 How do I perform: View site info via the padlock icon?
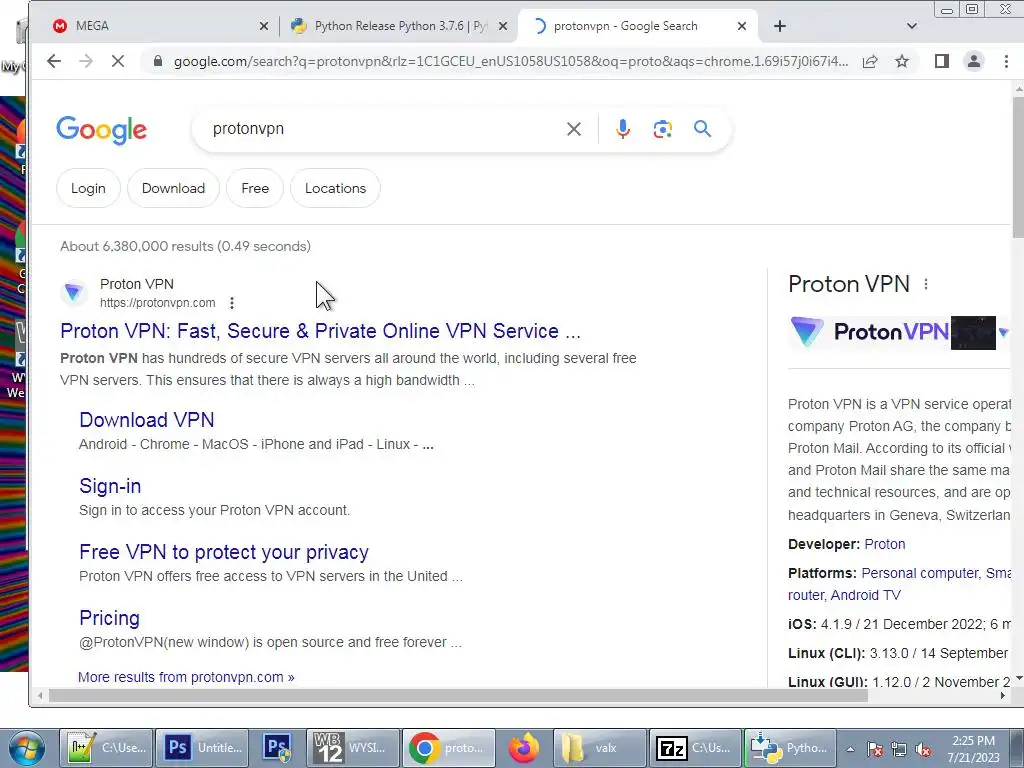(157, 61)
